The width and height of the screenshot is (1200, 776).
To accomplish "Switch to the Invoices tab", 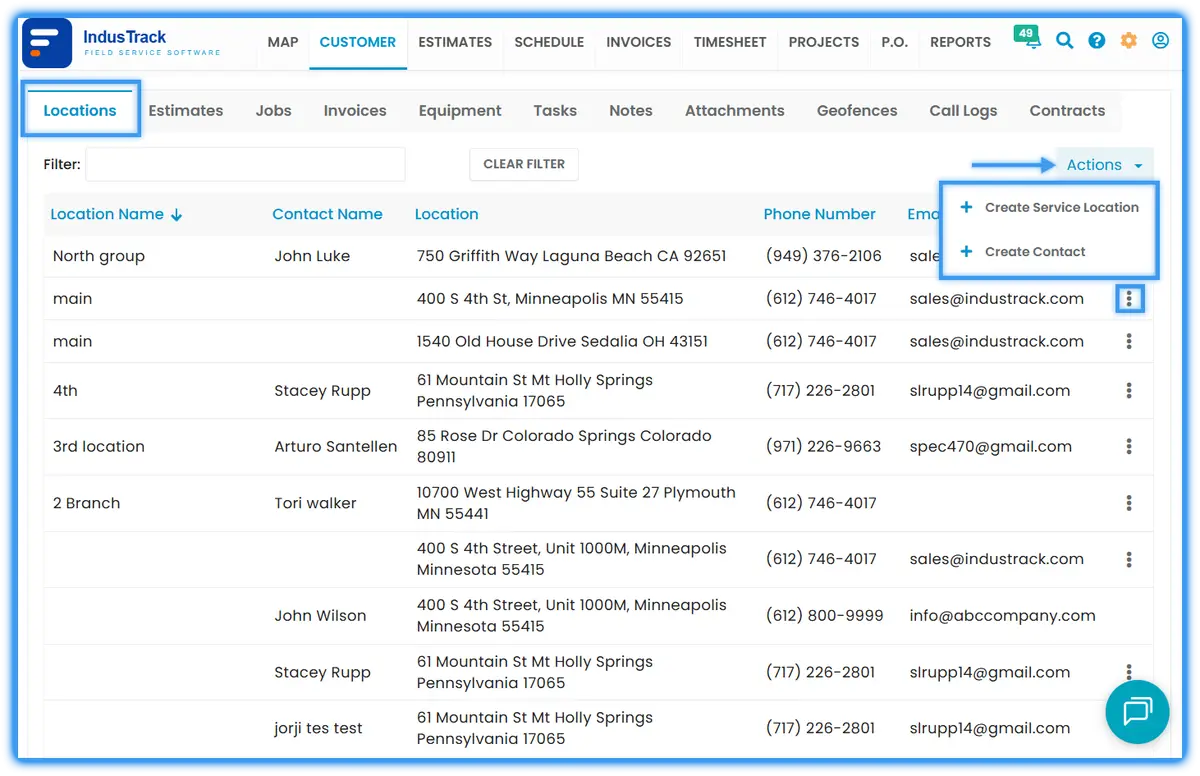I will [355, 111].
